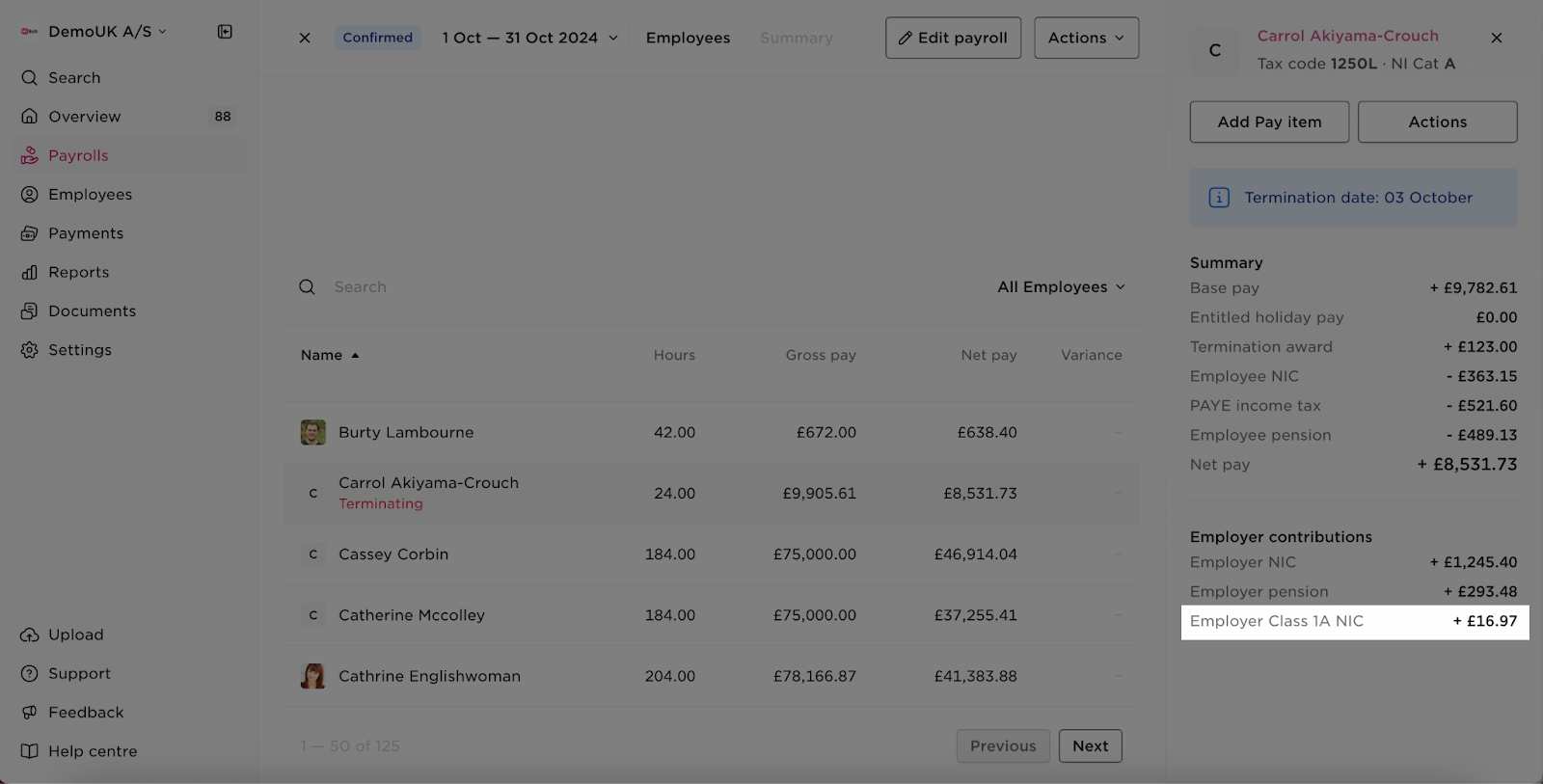Screen dimensions: 1543x784
Task: Collapse the sidebar panel icon
Action: [x=225, y=32]
